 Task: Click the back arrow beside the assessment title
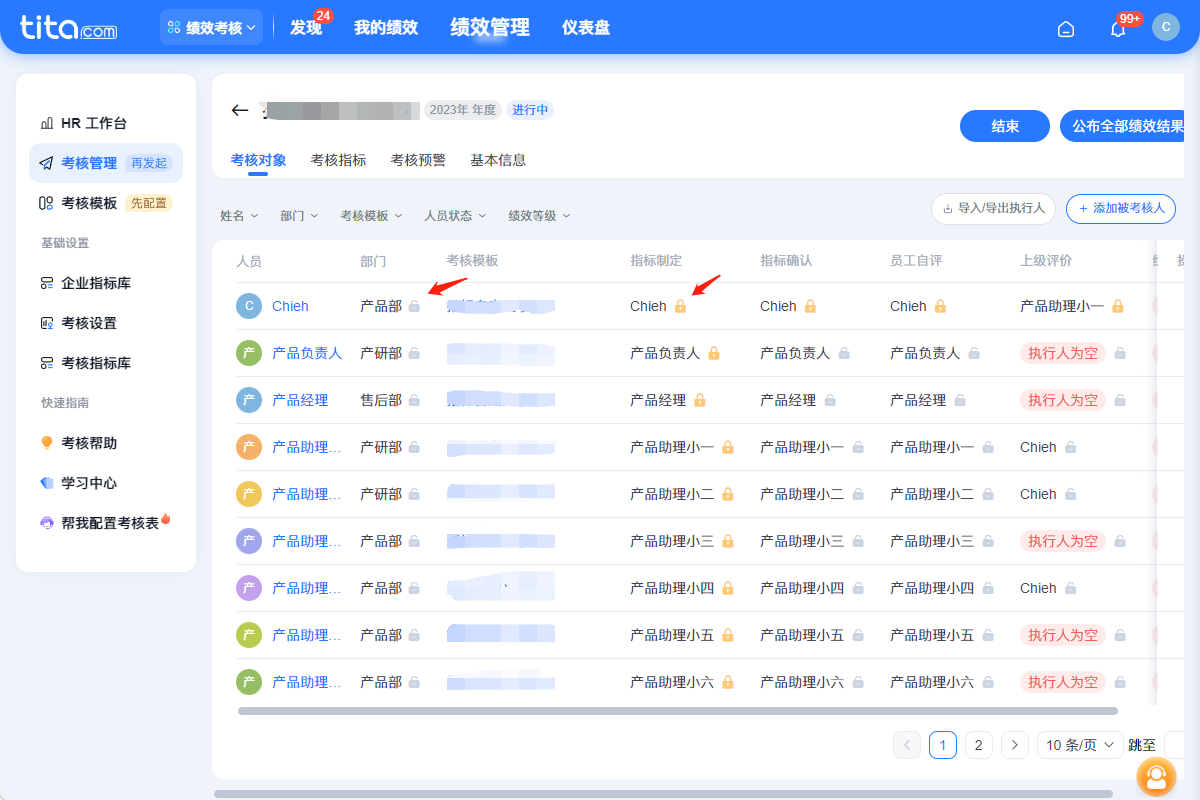239,111
